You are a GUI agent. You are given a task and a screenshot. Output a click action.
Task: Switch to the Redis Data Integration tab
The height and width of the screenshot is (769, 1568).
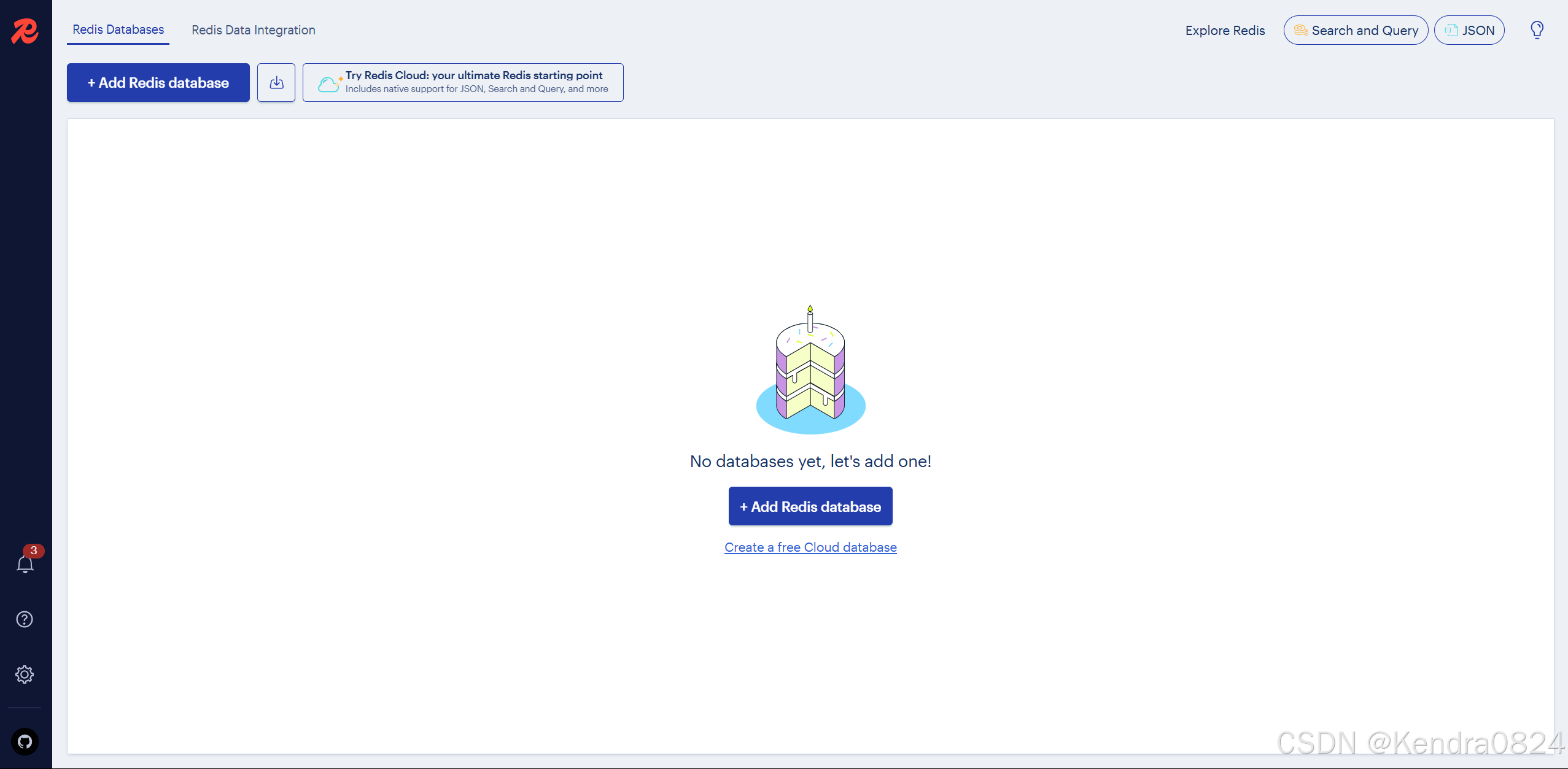(254, 30)
